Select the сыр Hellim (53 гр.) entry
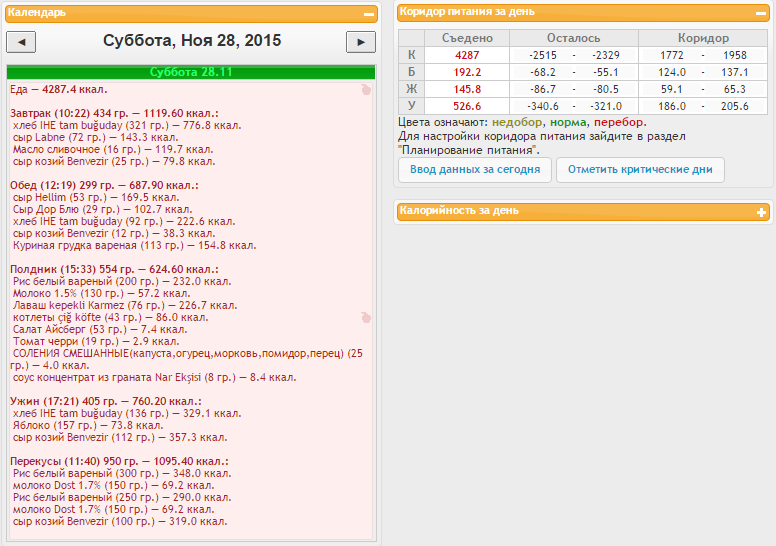This screenshot has width=776, height=546. point(96,198)
